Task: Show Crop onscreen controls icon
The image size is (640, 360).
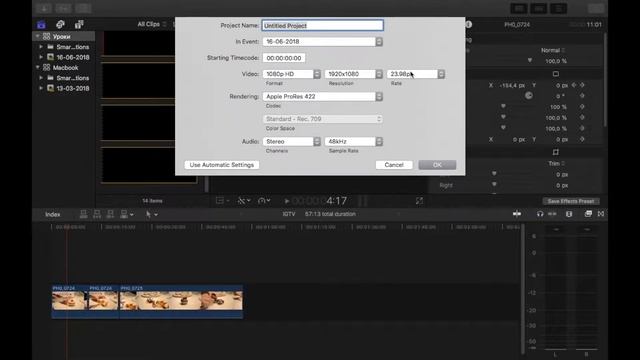Action: tap(556, 152)
